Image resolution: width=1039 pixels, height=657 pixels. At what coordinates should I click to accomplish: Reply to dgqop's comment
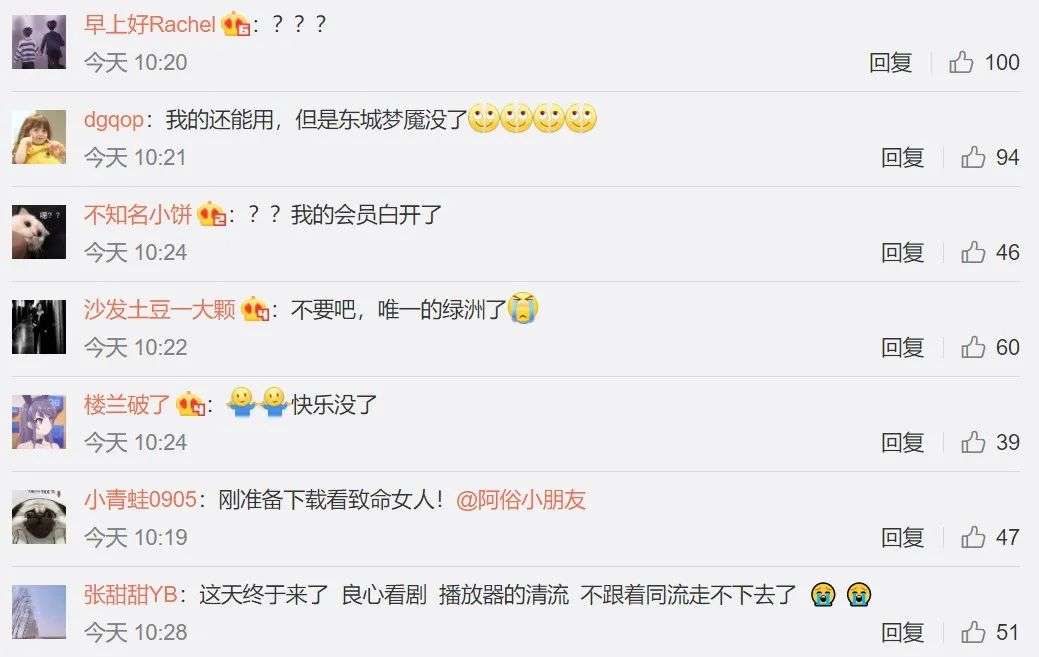coord(902,157)
